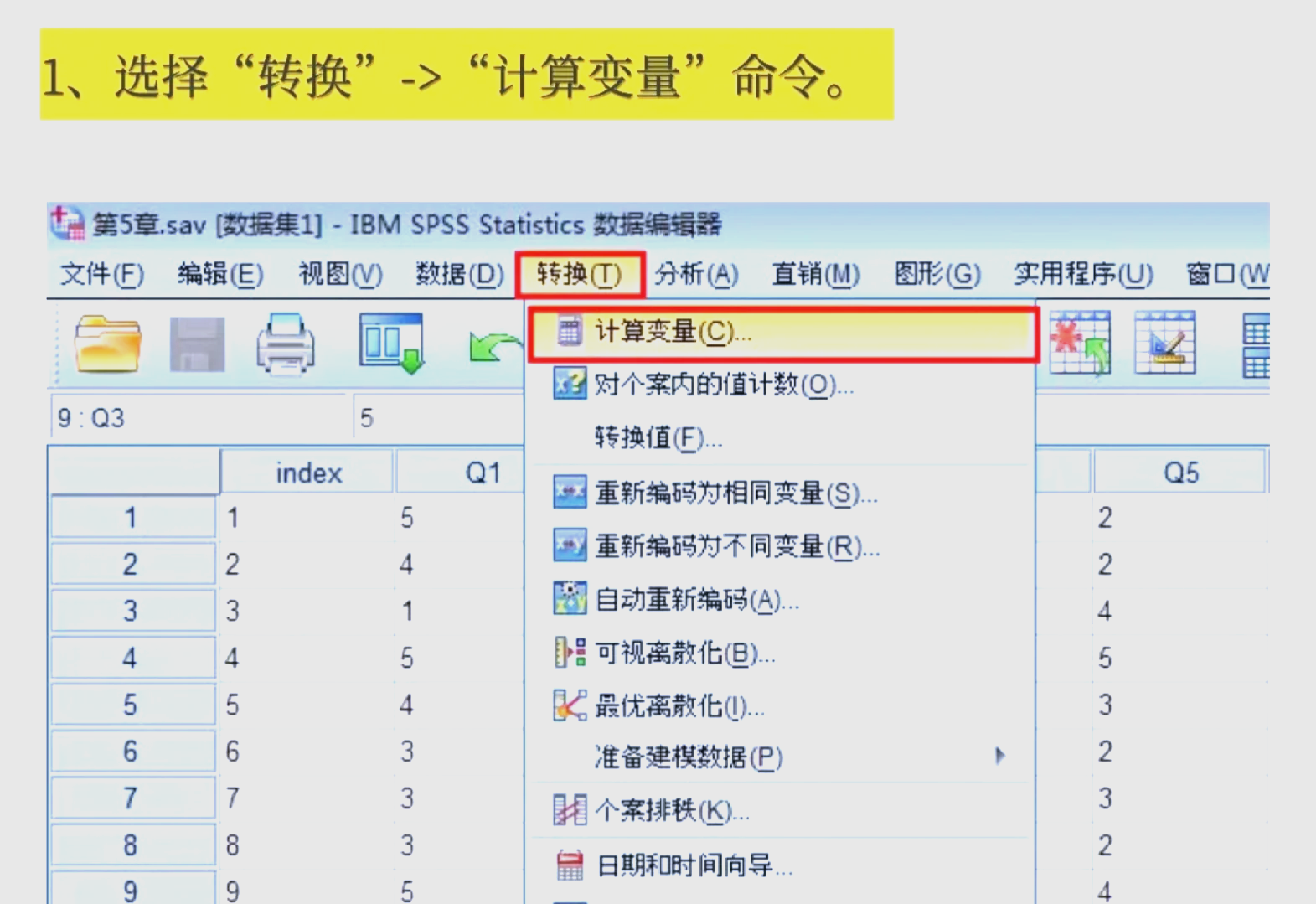Select 可视离散化(B)... entry
Image resolution: width=1316 pixels, height=904 pixels.
point(780,652)
